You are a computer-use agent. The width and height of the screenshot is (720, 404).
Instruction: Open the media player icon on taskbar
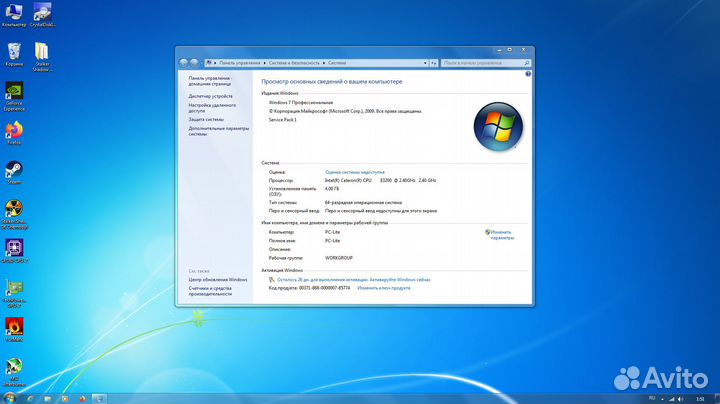click(65, 398)
